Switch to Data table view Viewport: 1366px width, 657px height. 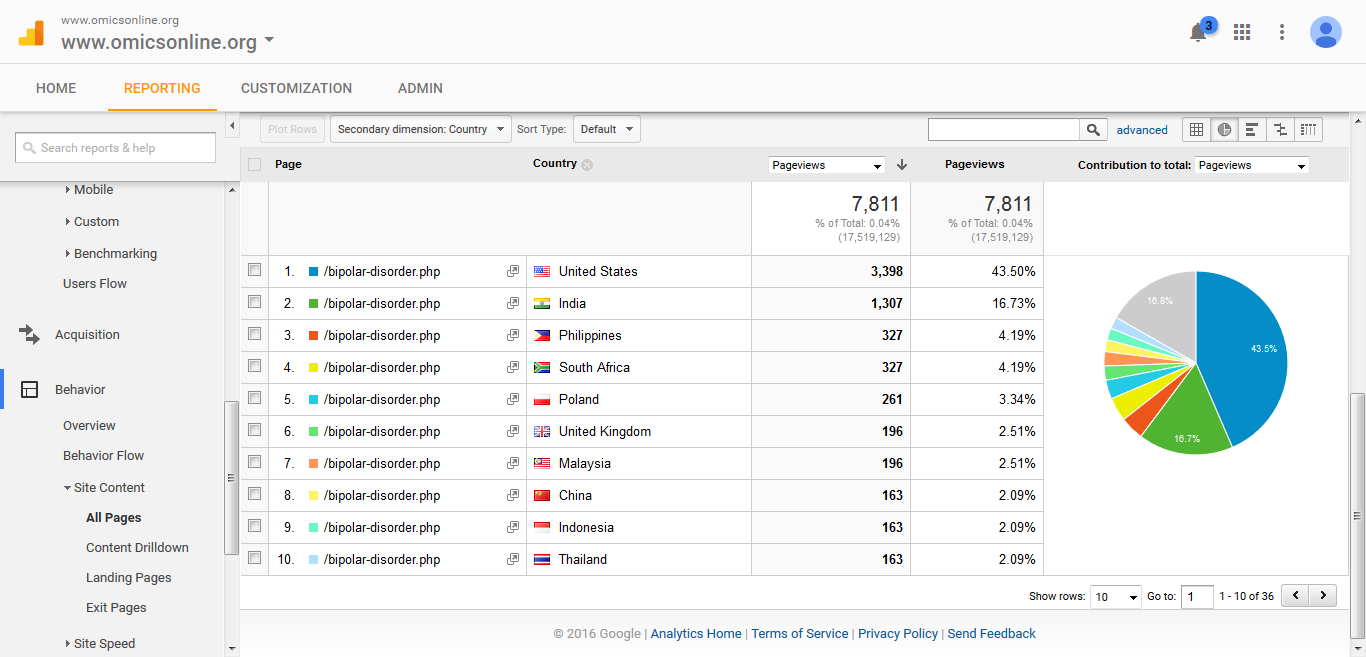[1197, 129]
